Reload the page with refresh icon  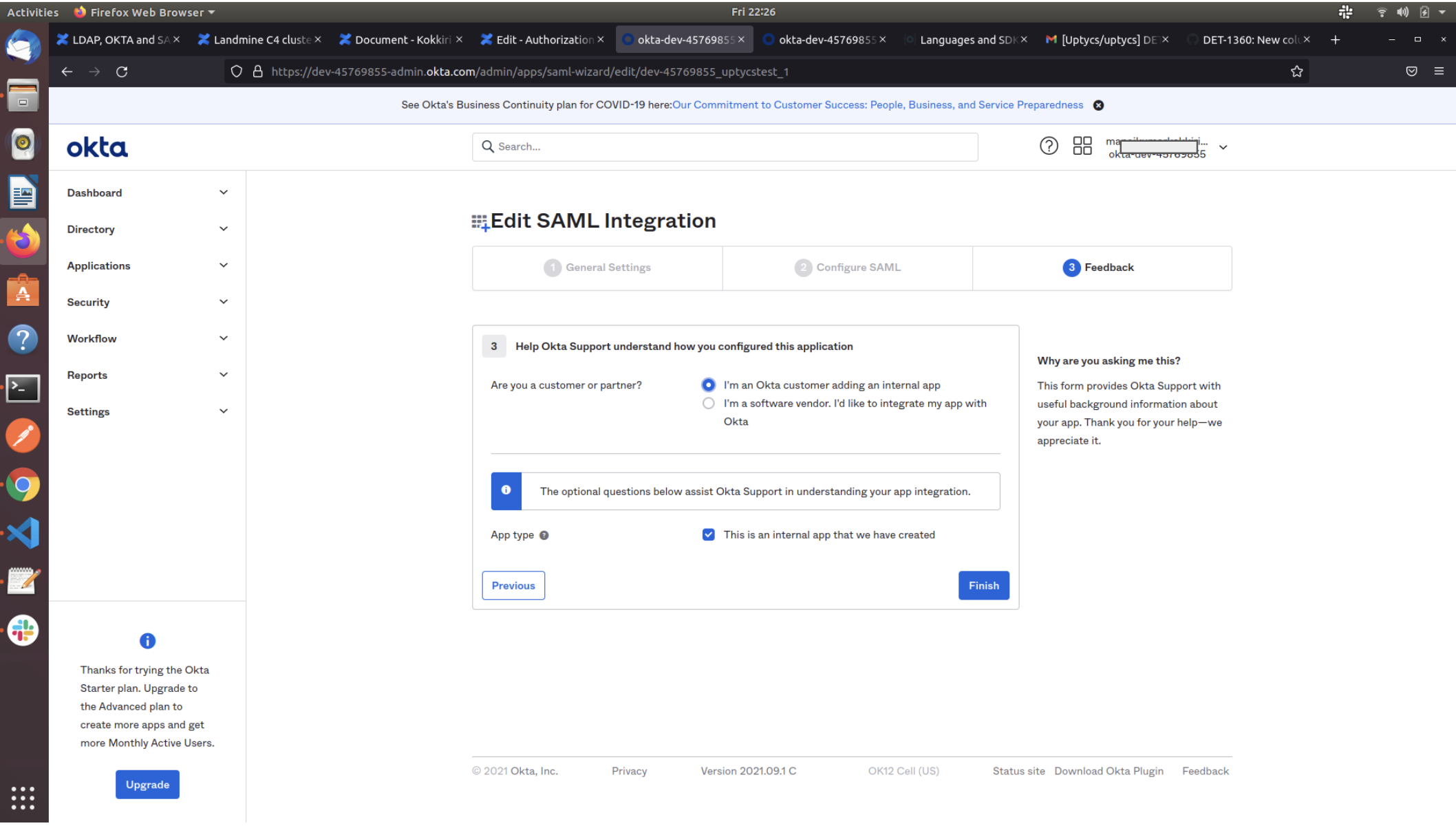coord(122,72)
